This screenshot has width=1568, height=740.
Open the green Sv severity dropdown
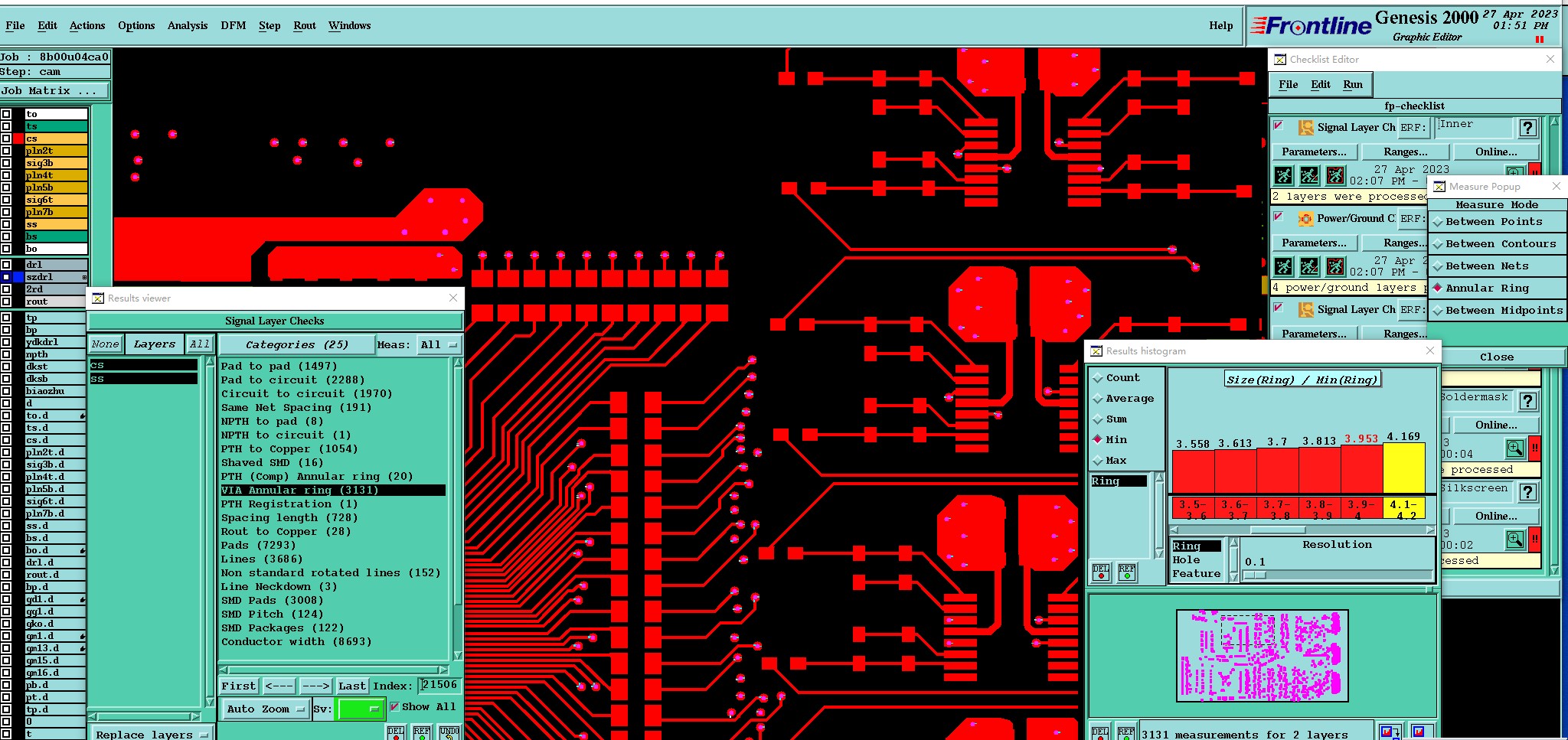click(360, 709)
